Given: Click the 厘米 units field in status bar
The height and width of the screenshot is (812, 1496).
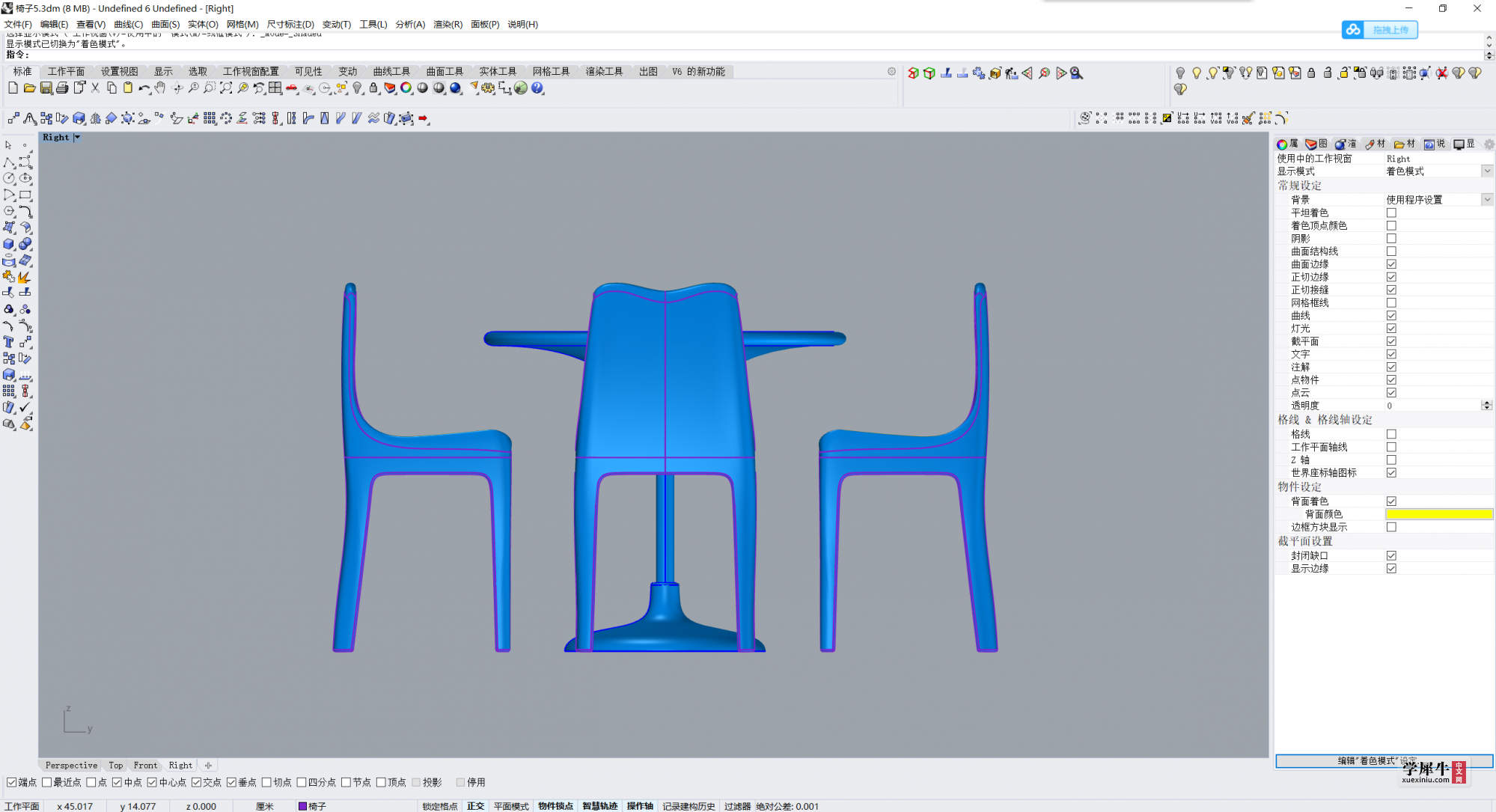Looking at the screenshot, I should [x=264, y=806].
